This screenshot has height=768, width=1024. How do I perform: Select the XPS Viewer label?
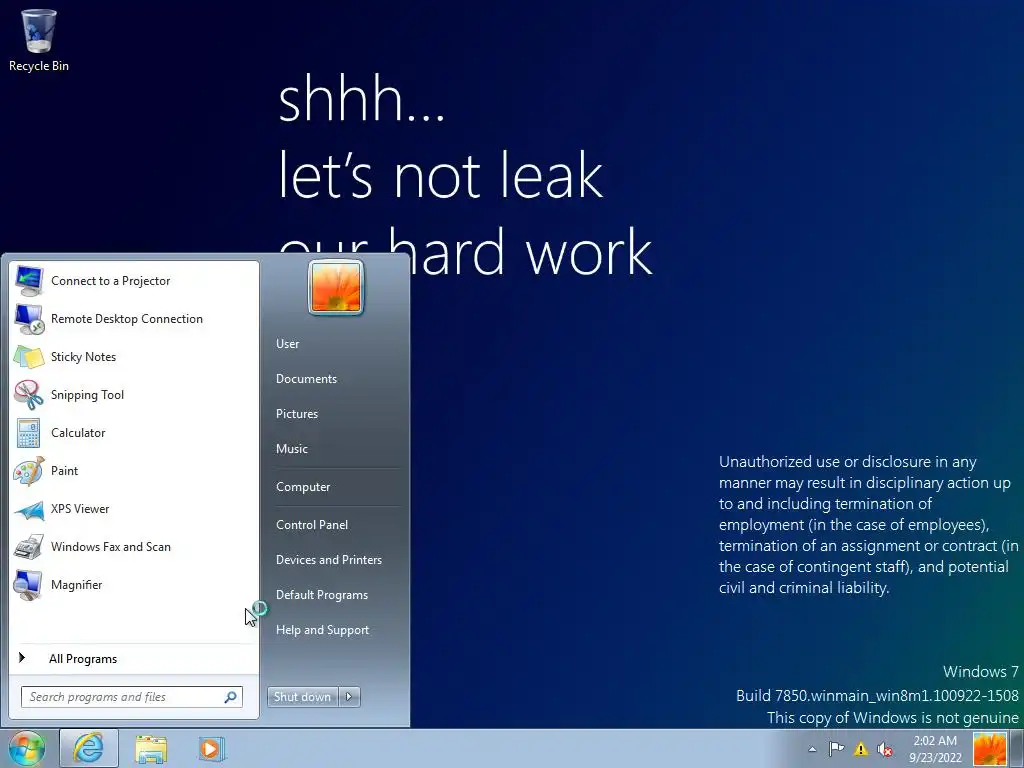click(x=80, y=509)
